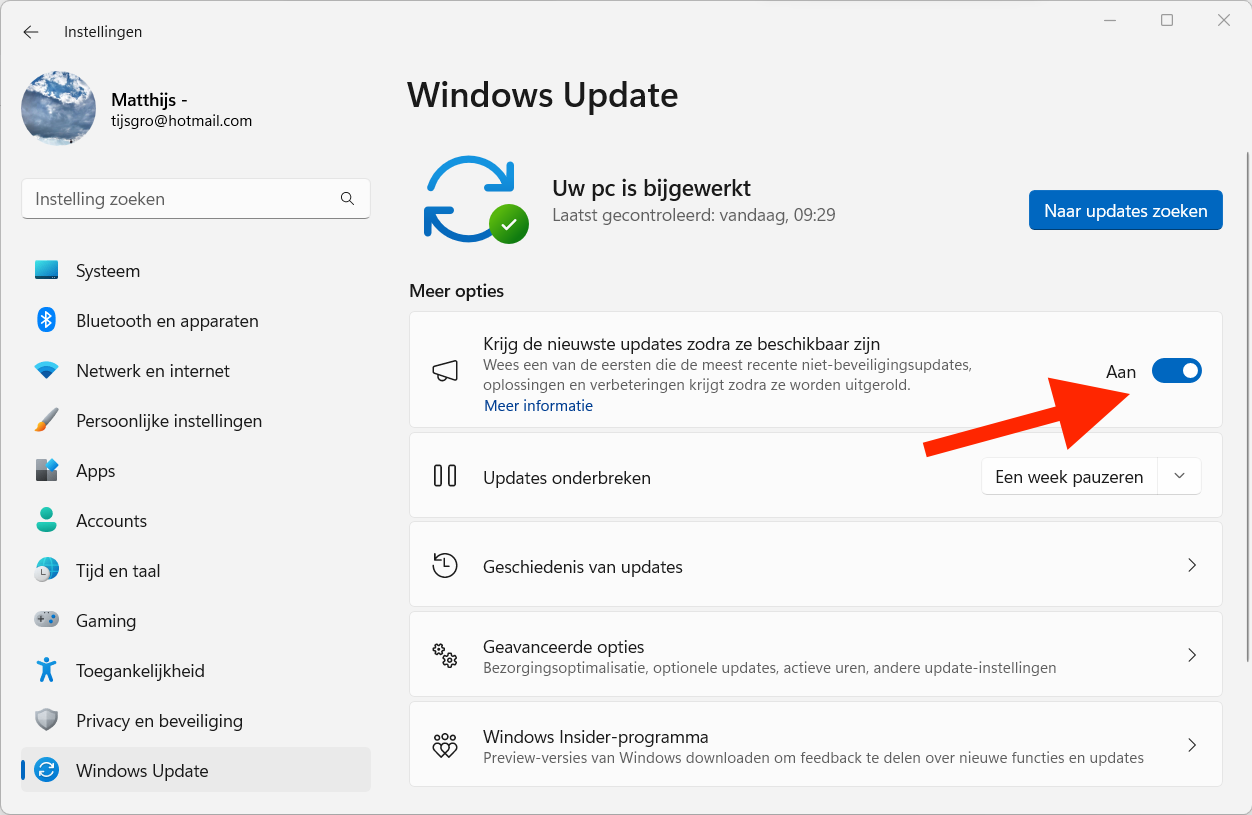Click the Toegankelijkheid figure icon
Image resolution: width=1252 pixels, height=815 pixels.
pyautogui.click(x=46, y=671)
